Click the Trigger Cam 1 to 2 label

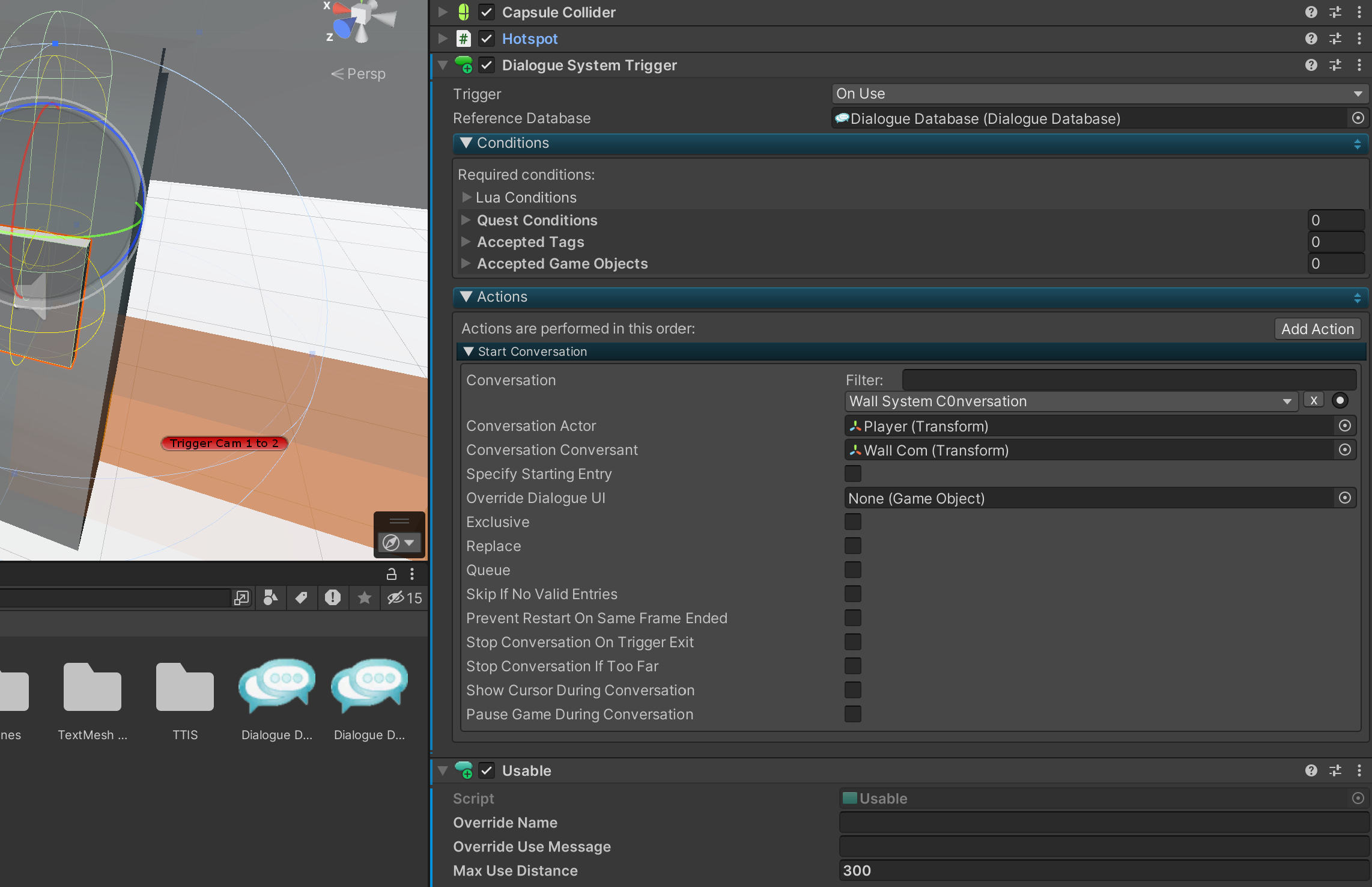point(224,443)
